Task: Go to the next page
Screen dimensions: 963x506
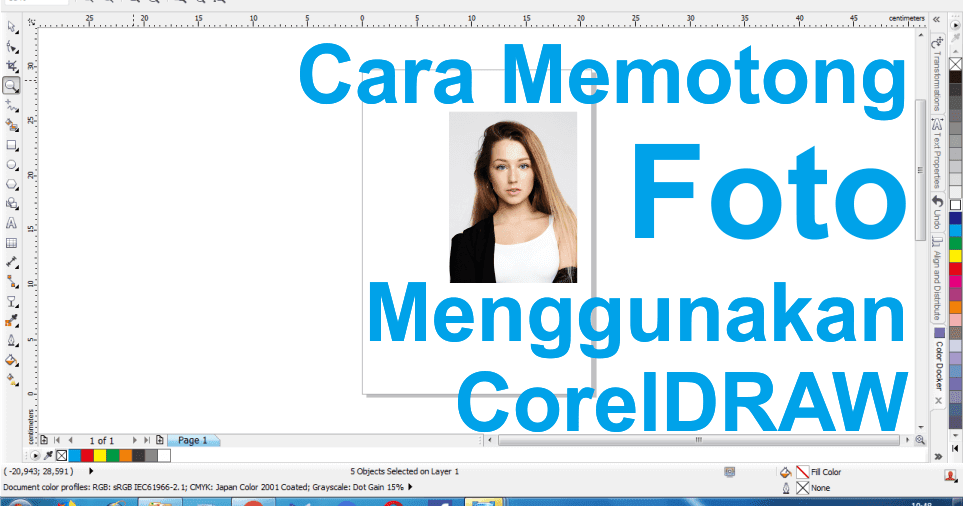Action: tap(135, 440)
